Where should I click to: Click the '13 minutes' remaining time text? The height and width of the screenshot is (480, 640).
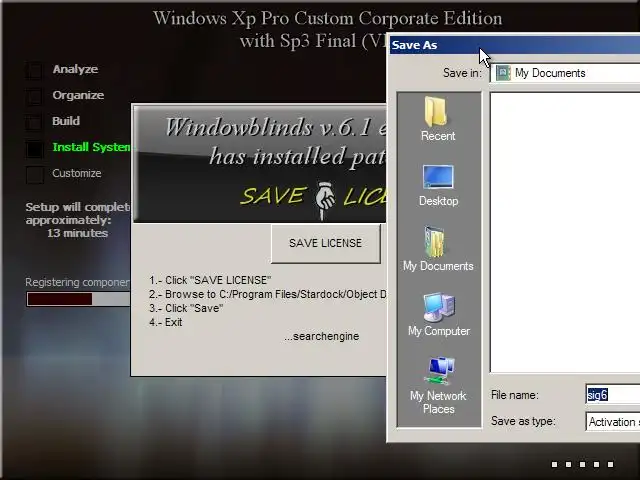[78, 233]
